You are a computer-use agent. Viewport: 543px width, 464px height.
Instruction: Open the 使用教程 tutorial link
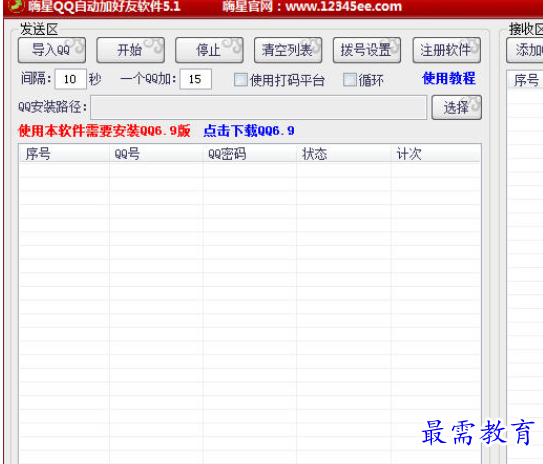pyautogui.click(x=449, y=79)
